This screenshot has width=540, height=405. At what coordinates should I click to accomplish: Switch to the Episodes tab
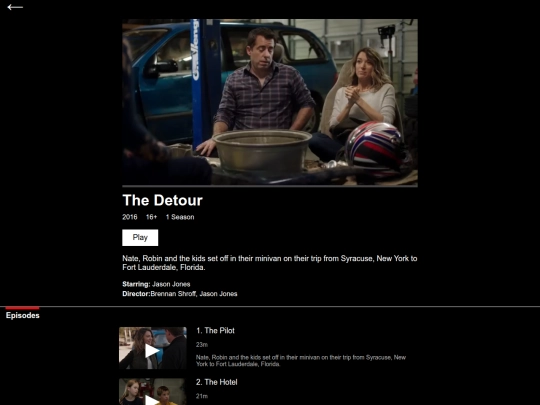[22, 315]
